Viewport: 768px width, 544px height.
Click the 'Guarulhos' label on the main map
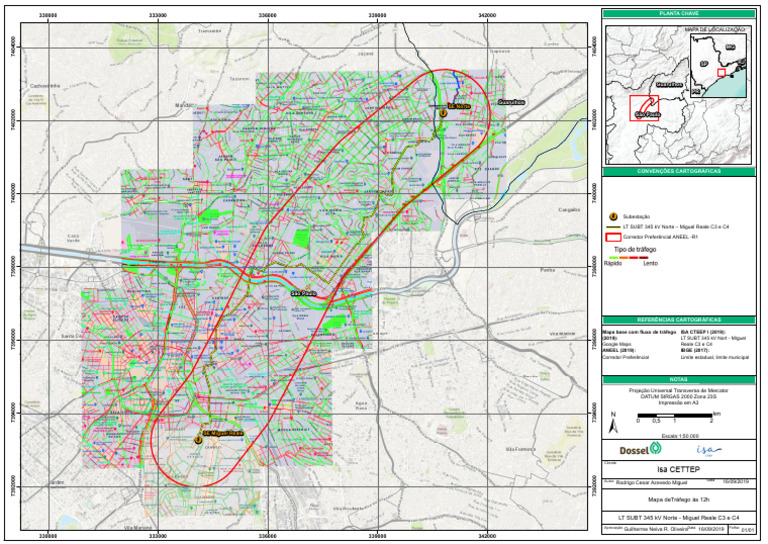pyautogui.click(x=511, y=102)
